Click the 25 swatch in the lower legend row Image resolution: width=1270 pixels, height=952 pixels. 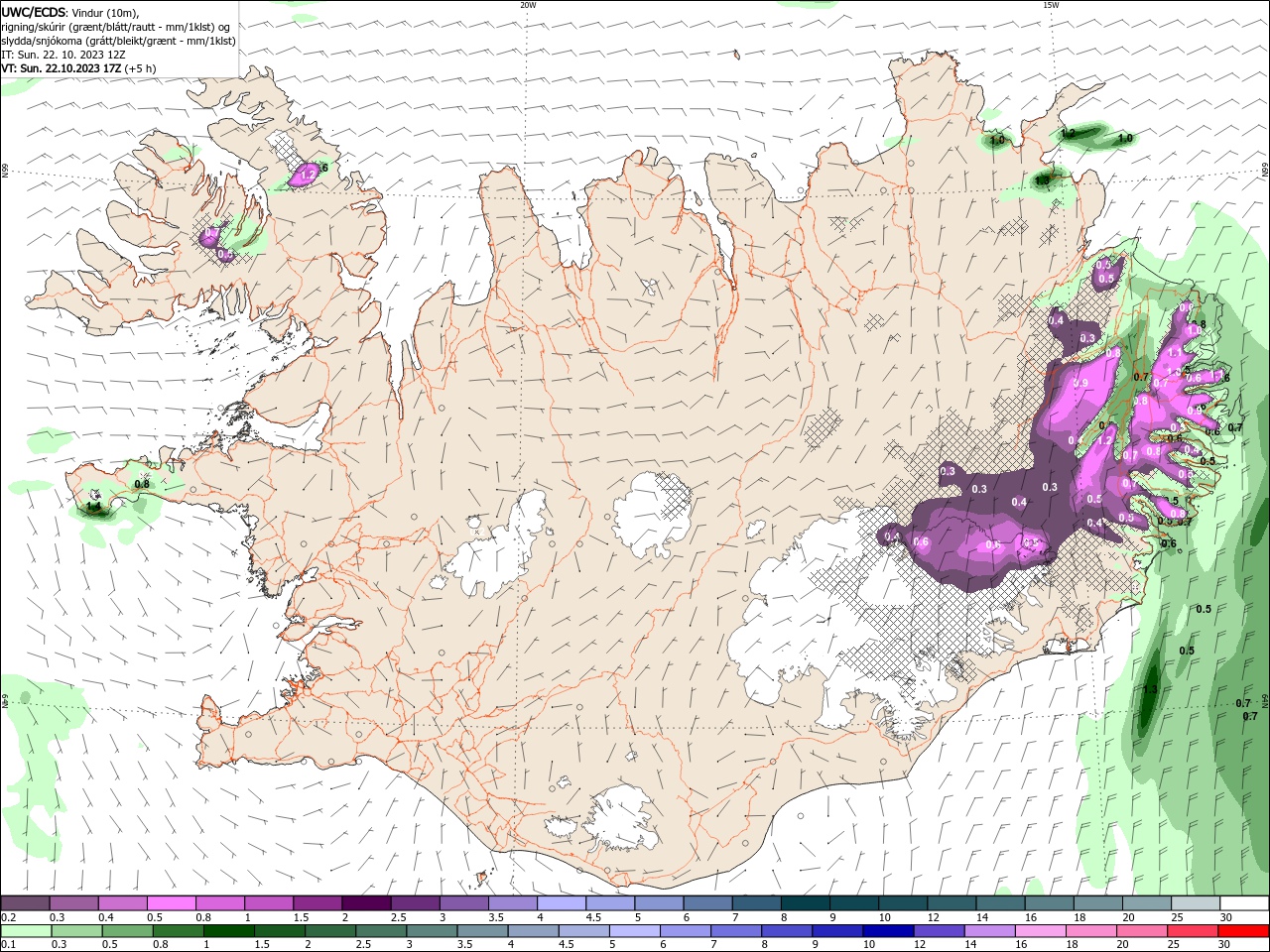(1192, 931)
